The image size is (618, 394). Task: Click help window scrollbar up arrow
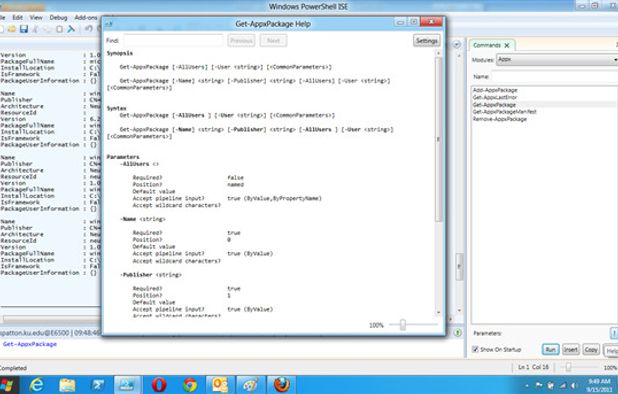pyautogui.click(x=439, y=53)
